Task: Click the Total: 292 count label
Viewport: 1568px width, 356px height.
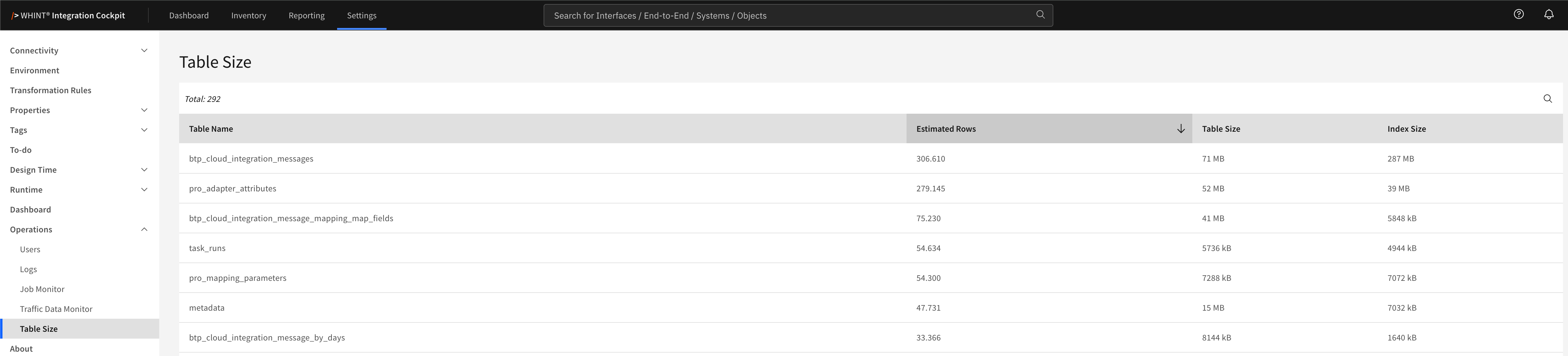Action: pyautogui.click(x=202, y=98)
